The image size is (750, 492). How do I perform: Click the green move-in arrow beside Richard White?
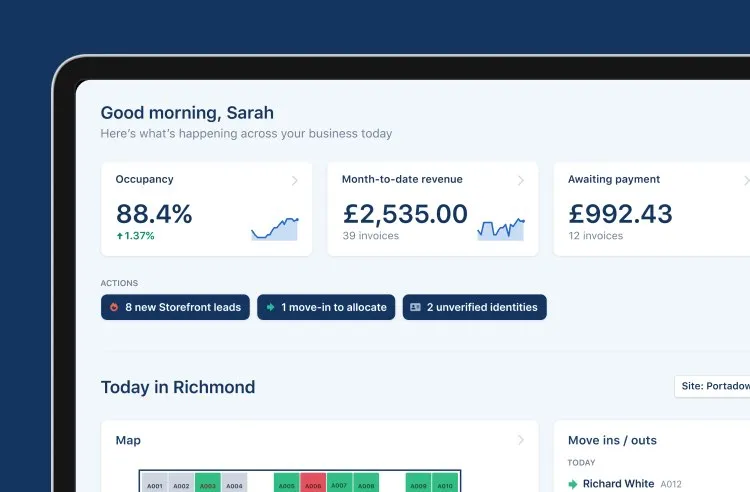point(573,484)
